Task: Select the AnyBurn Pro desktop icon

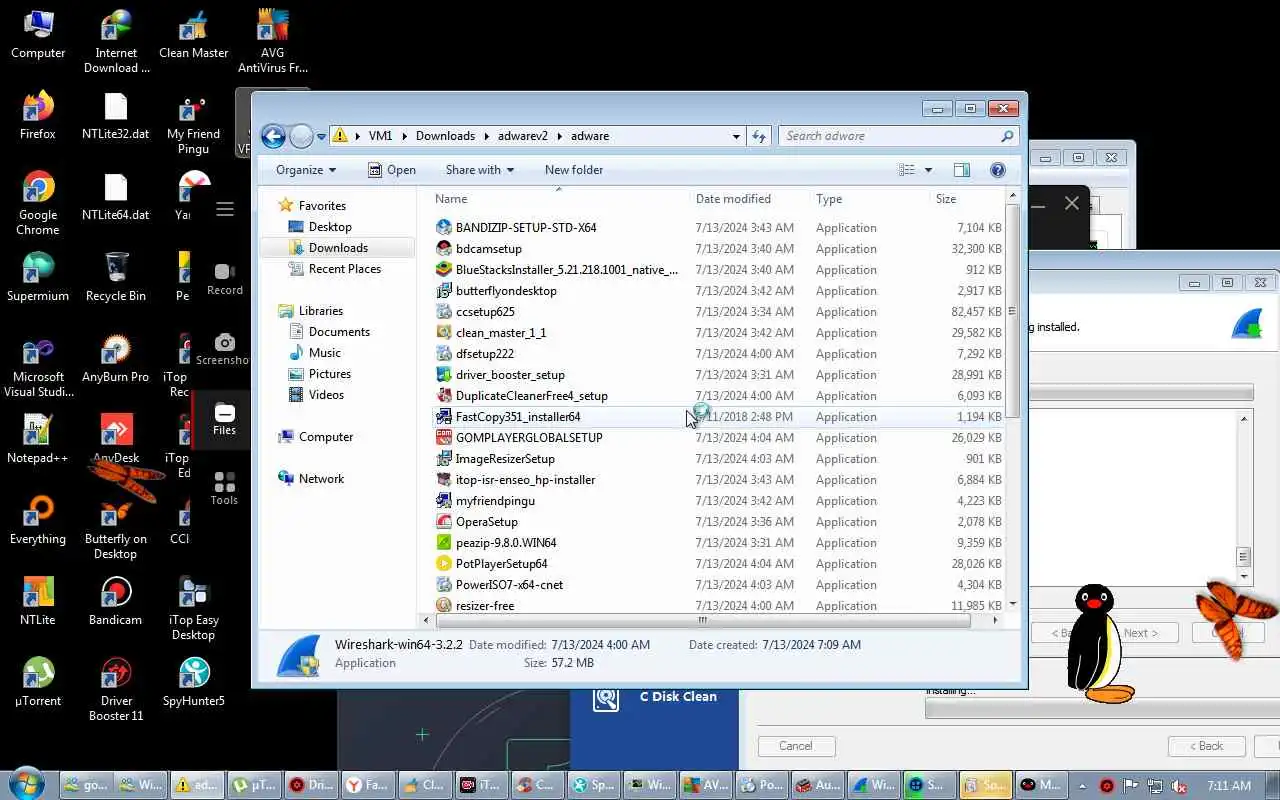Action: pyautogui.click(x=116, y=358)
